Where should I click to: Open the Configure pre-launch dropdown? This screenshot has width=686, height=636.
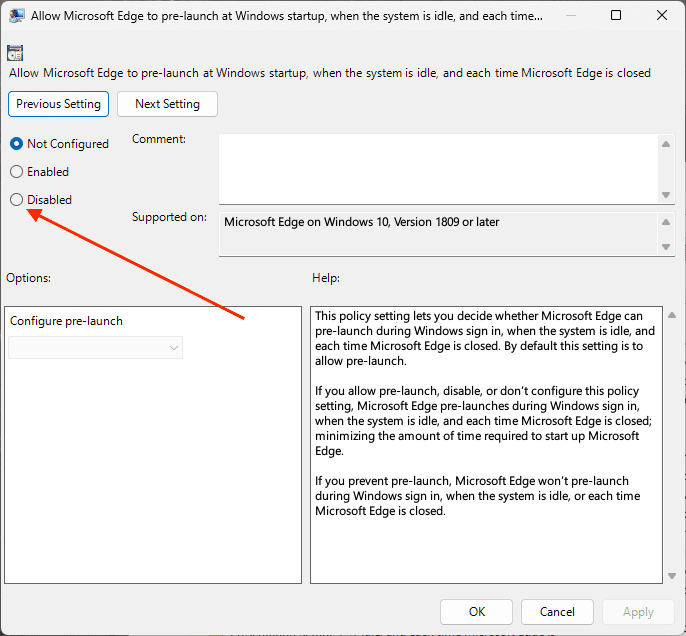(x=95, y=348)
